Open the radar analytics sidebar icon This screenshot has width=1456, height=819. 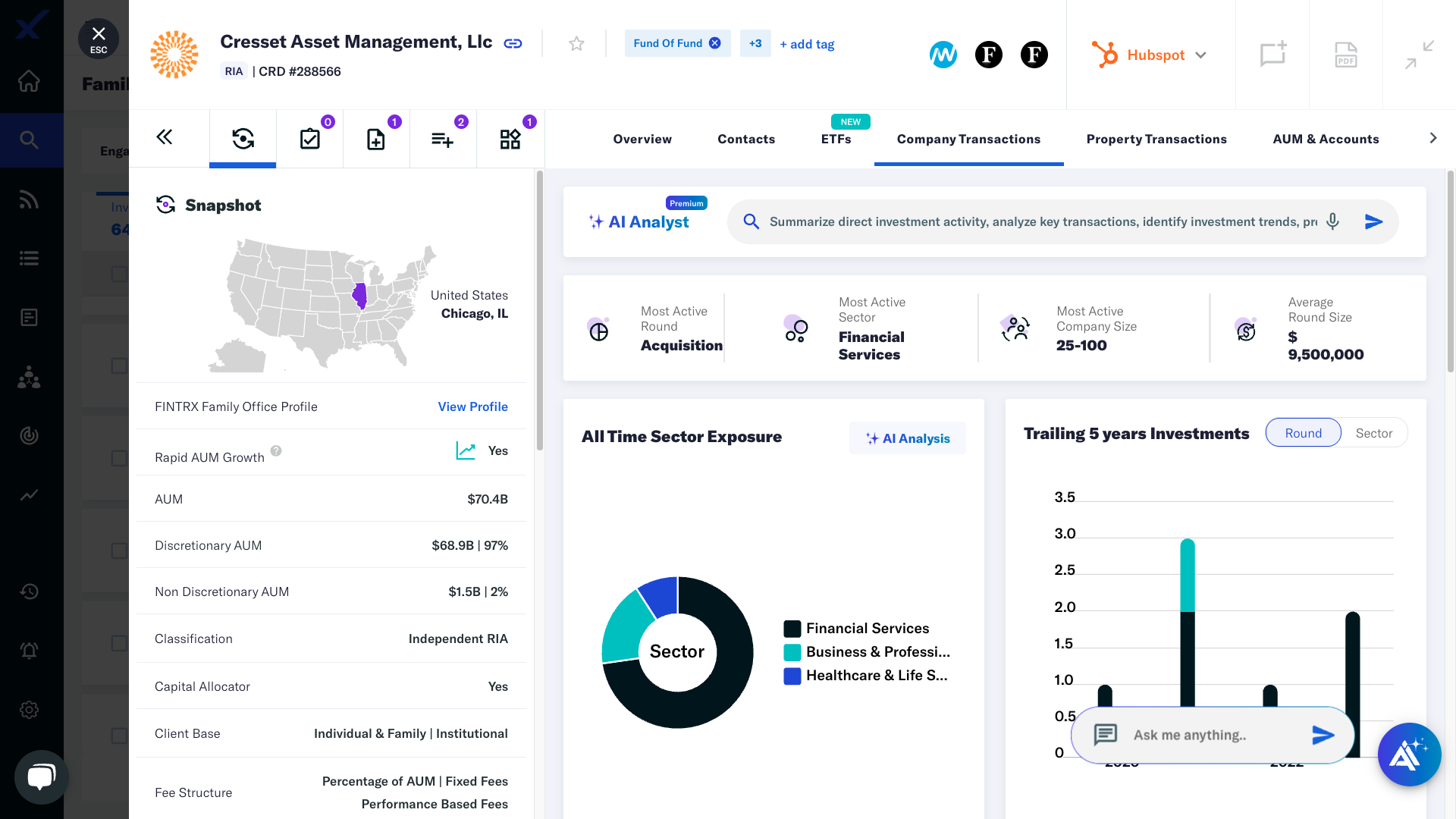click(29, 435)
